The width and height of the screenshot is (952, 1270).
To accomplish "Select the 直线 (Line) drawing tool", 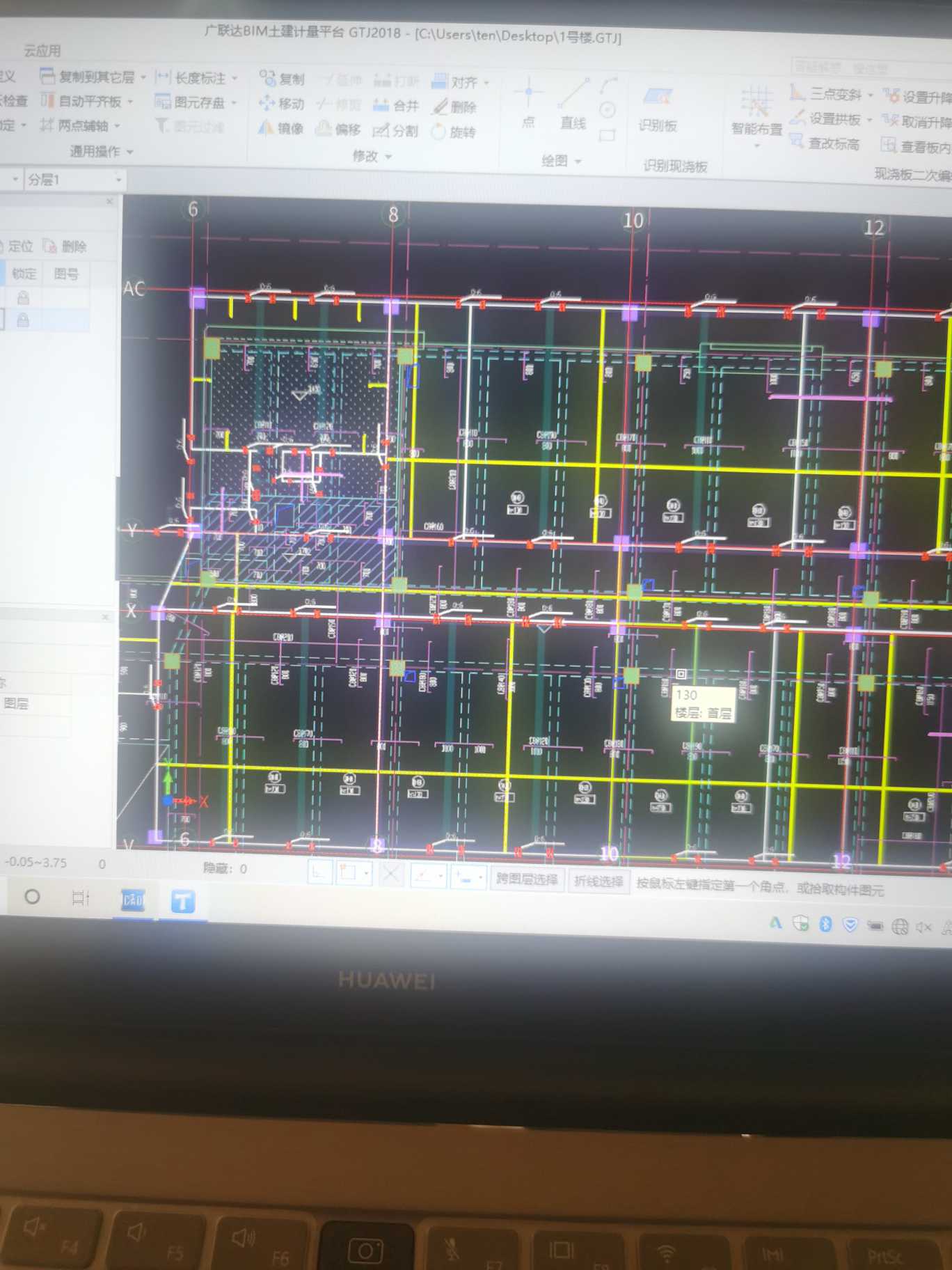I will click(x=573, y=104).
